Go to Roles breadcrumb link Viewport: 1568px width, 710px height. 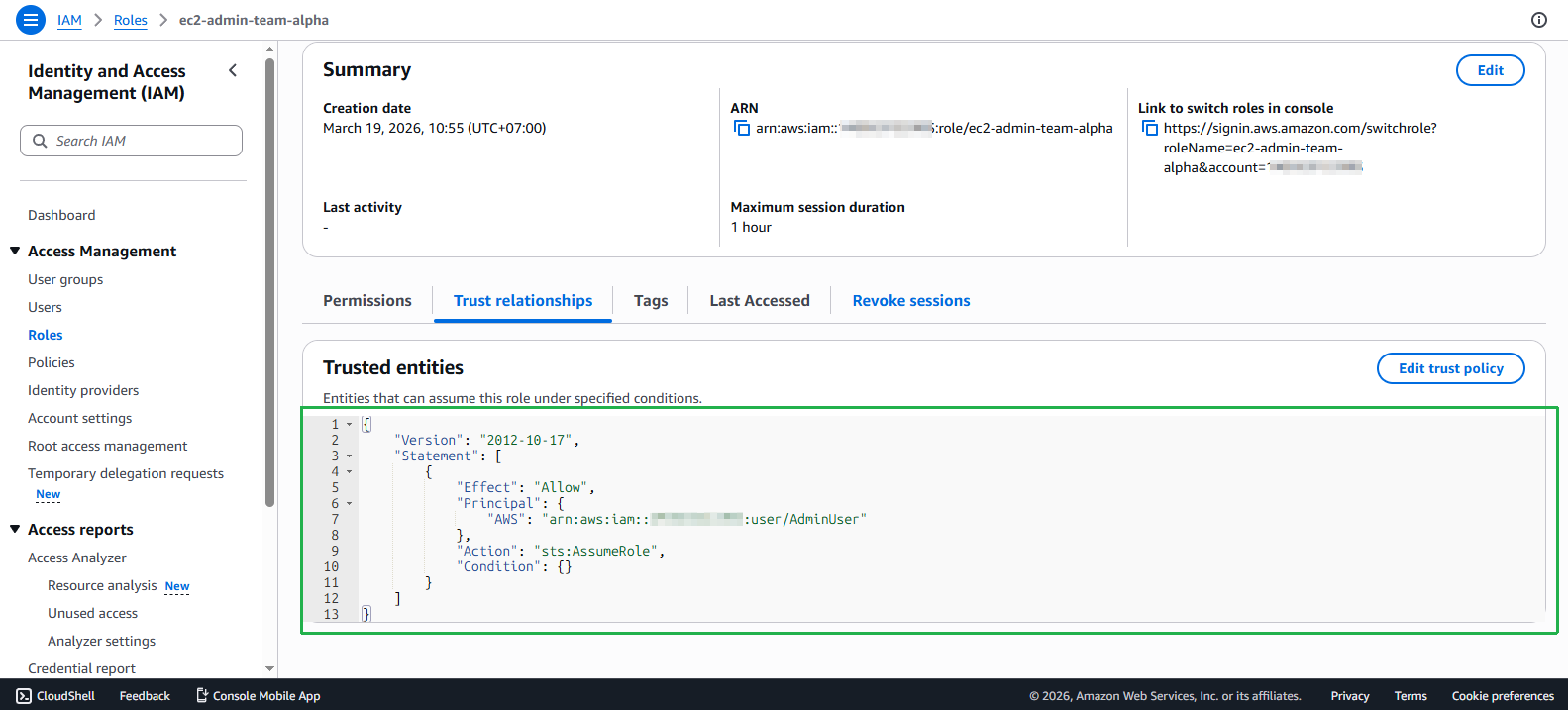130,20
